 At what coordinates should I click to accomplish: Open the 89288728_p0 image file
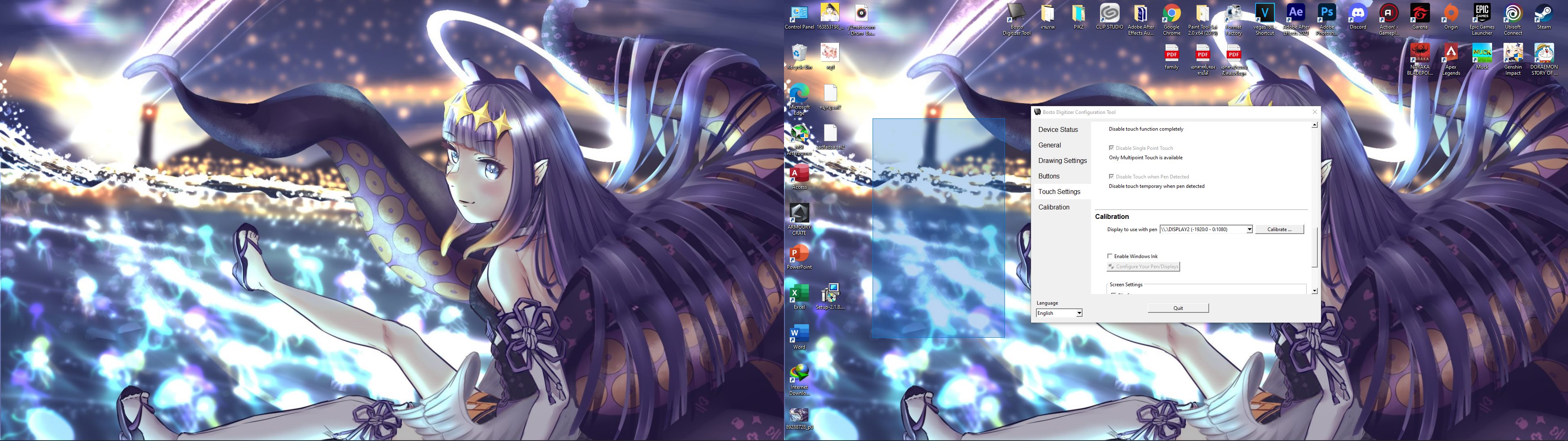pos(799,419)
